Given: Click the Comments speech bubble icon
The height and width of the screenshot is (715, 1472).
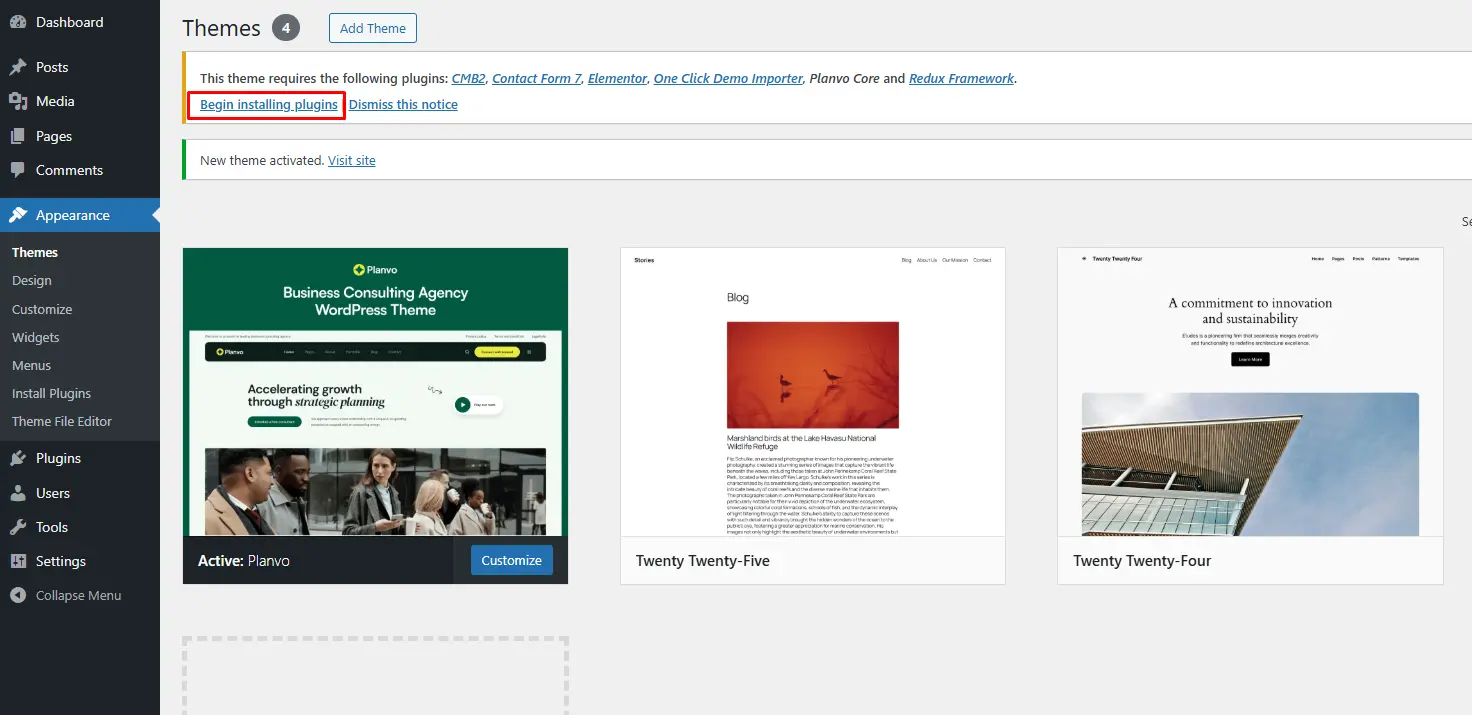Looking at the screenshot, I should pyautogui.click(x=18, y=170).
